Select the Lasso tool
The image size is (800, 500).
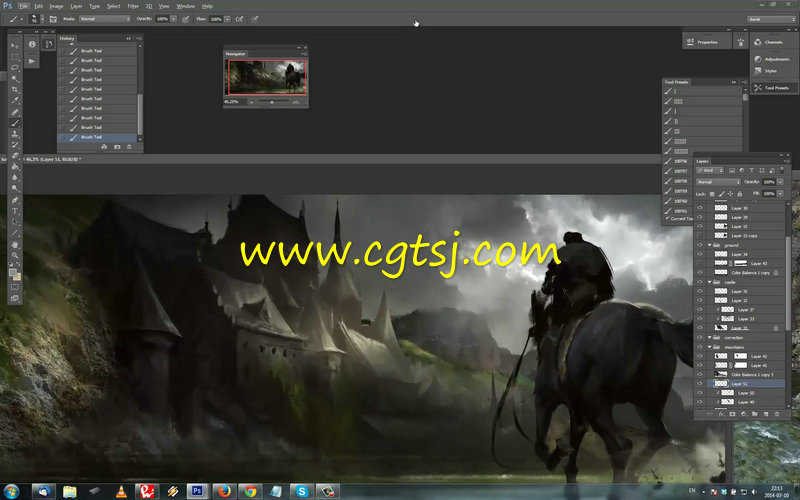point(15,67)
